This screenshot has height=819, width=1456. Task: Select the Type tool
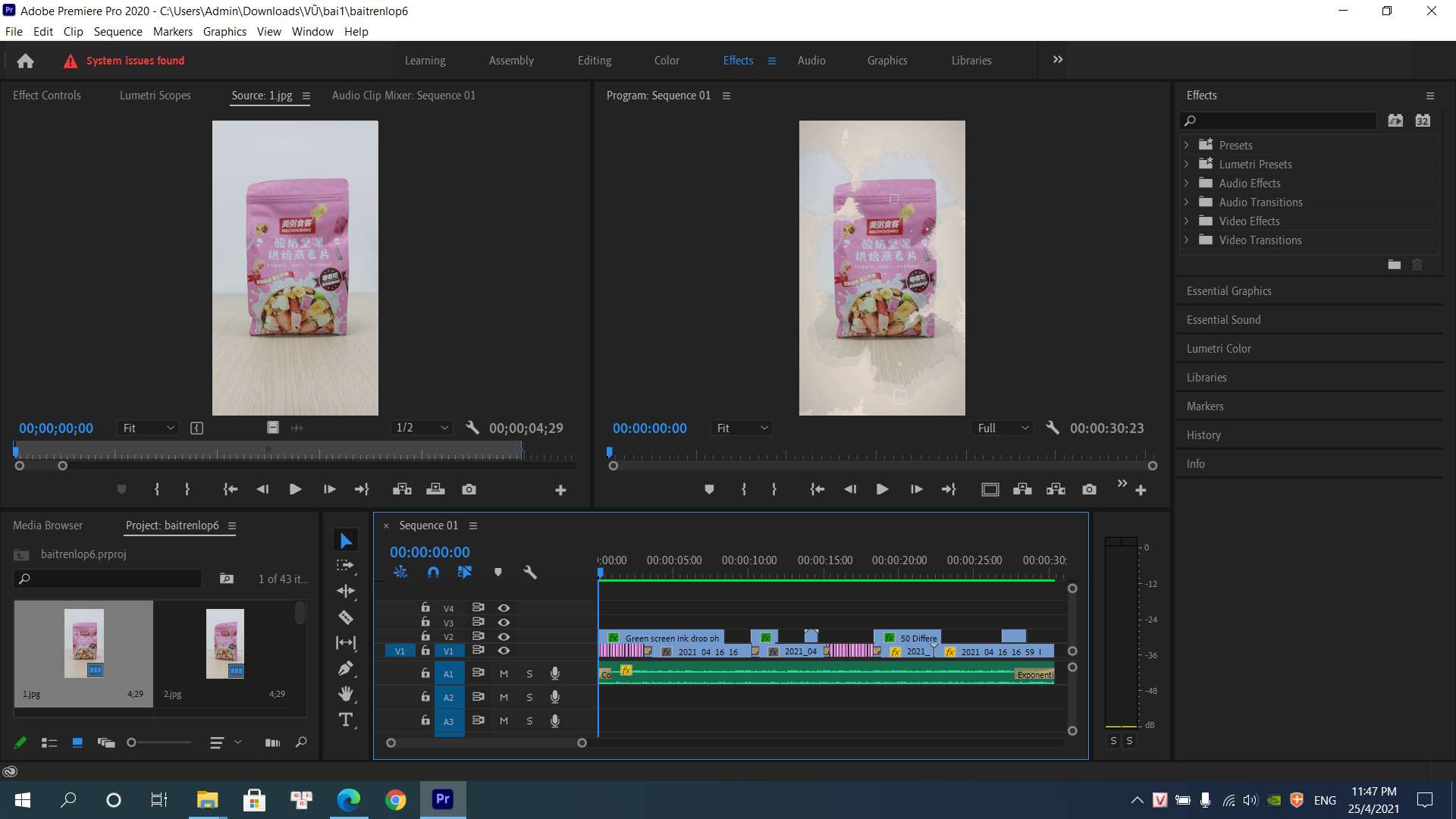pyautogui.click(x=346, y=720)
